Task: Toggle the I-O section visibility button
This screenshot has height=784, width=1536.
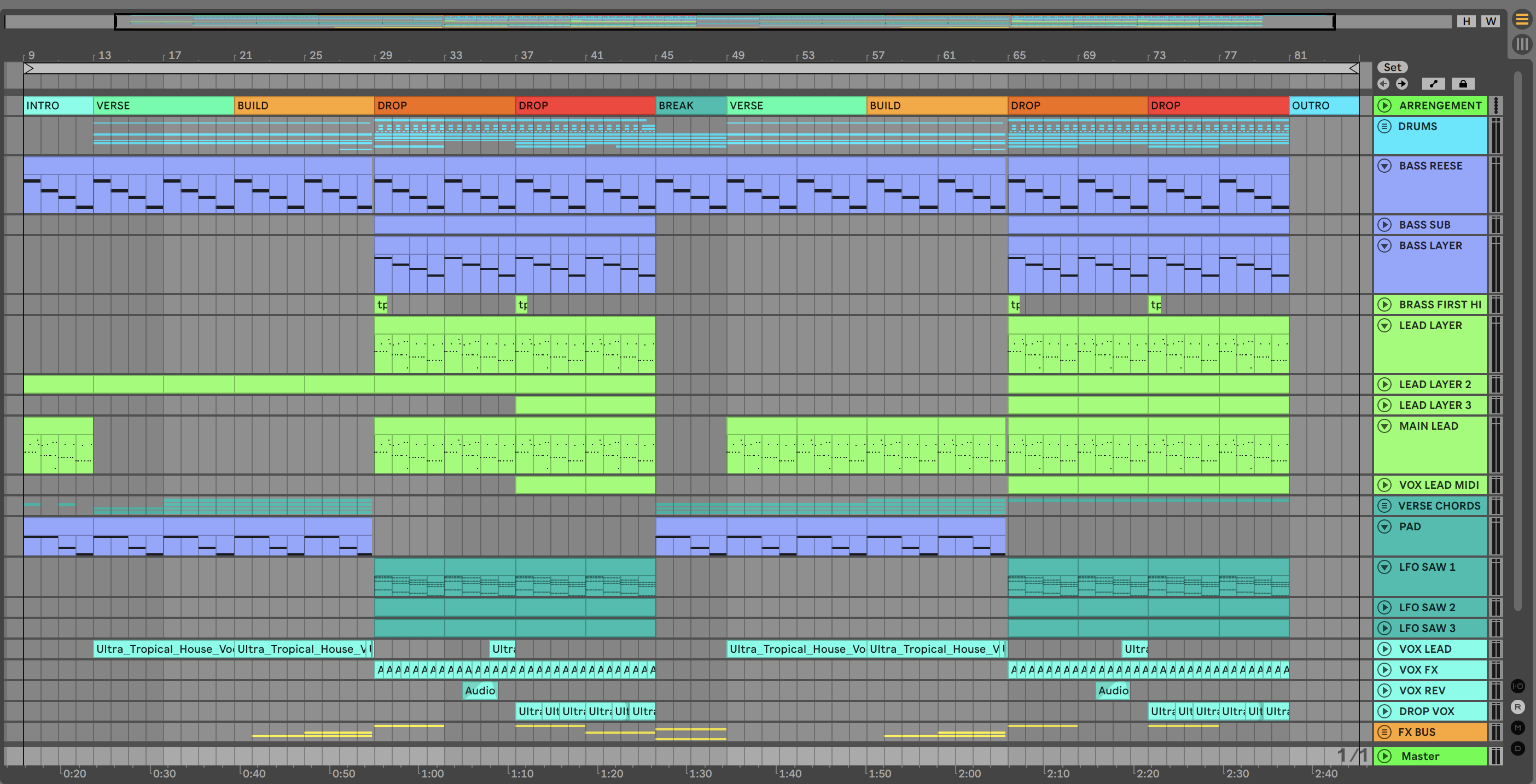Action: 1517,686
